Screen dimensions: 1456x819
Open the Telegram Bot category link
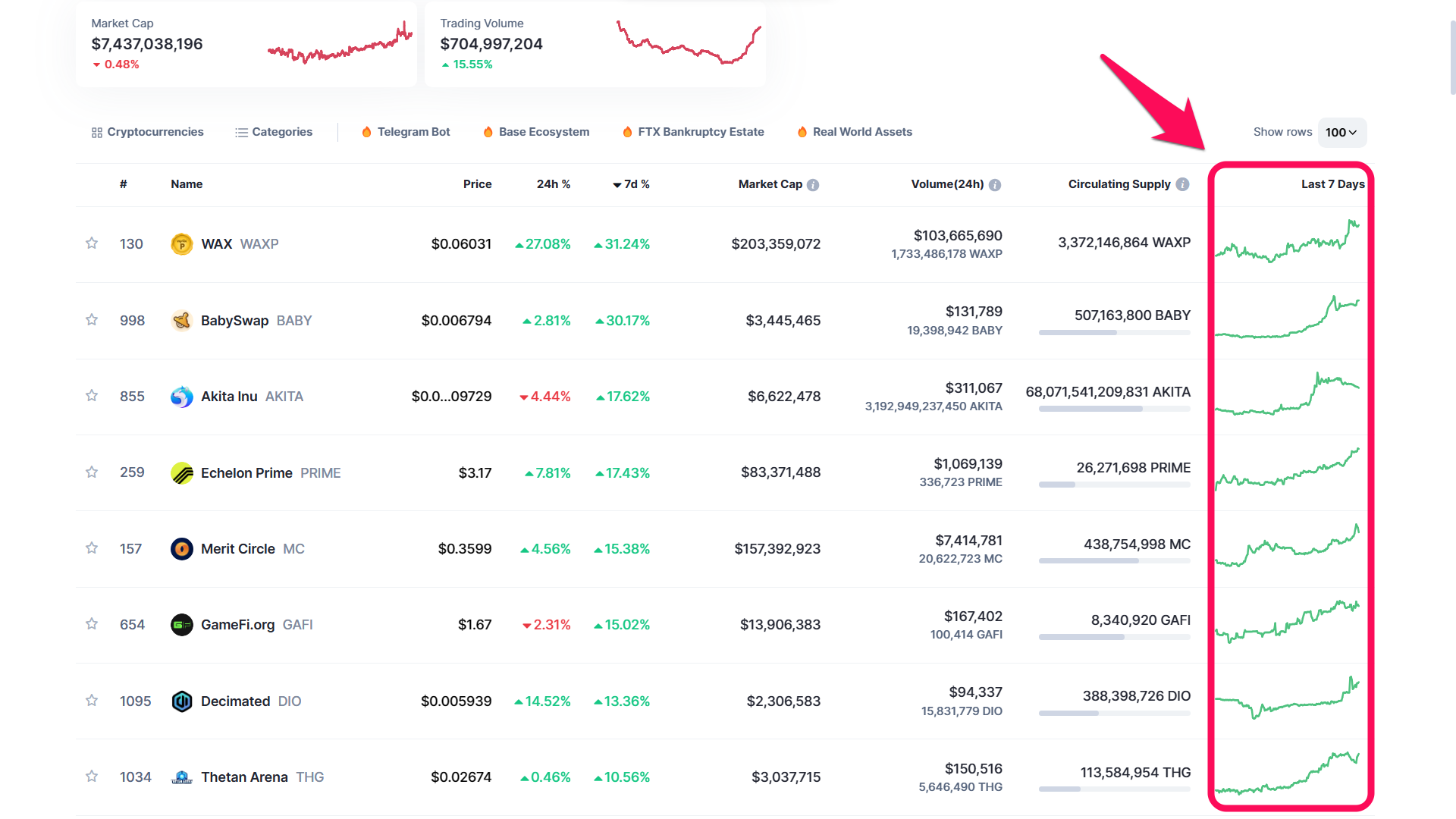coord(406,132)
